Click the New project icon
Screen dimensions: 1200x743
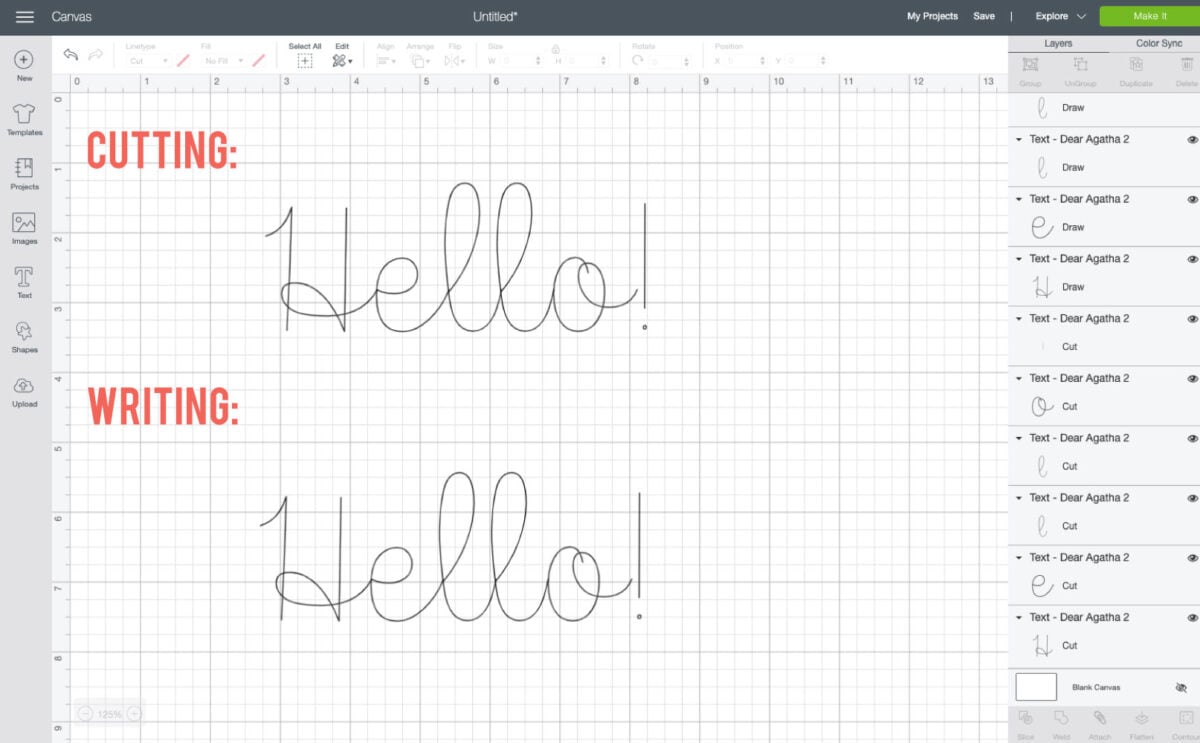point(24,60)
